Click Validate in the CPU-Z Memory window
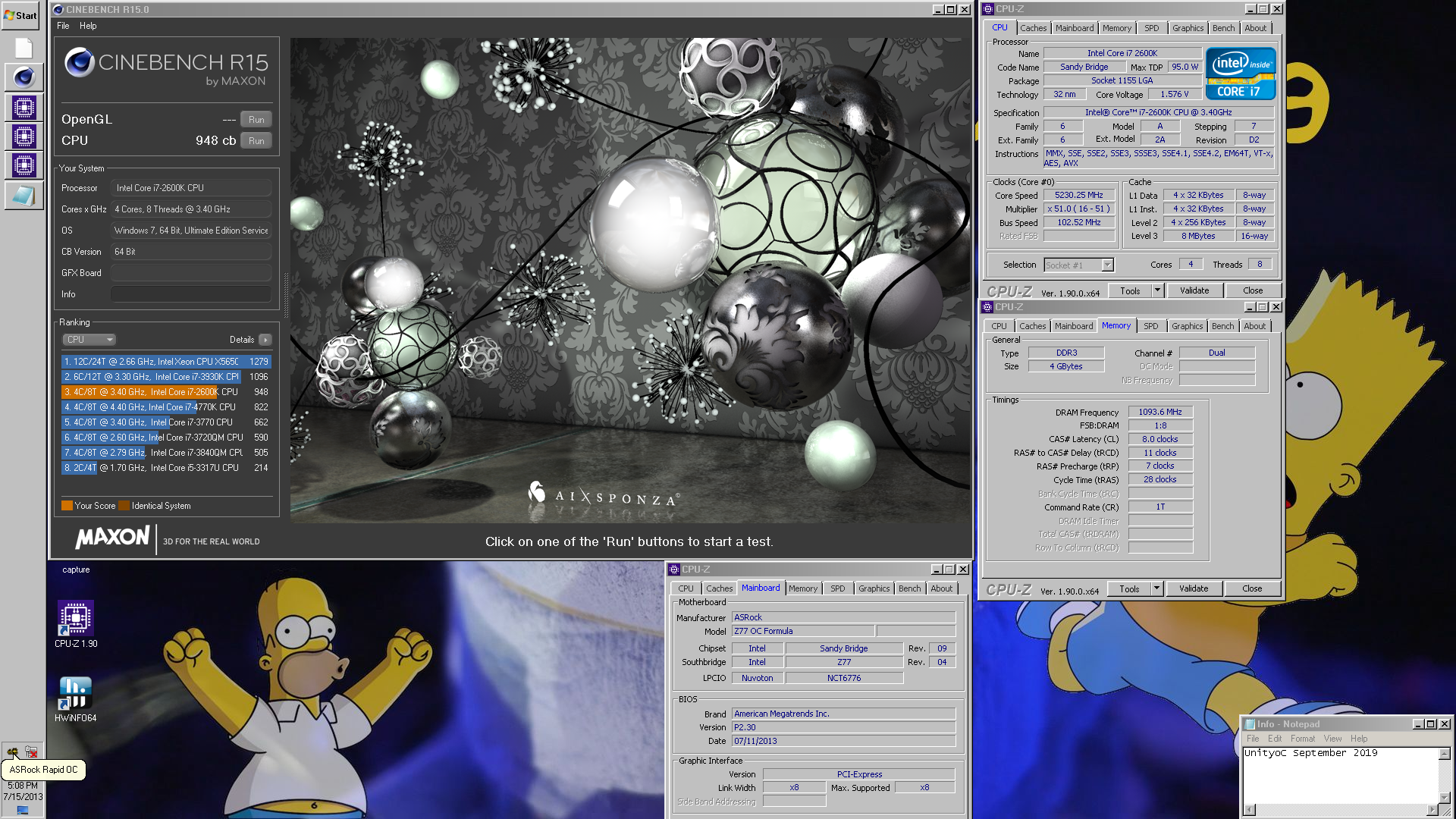The height and width of the screenshot is (819, 1456). click(1194, 588)
